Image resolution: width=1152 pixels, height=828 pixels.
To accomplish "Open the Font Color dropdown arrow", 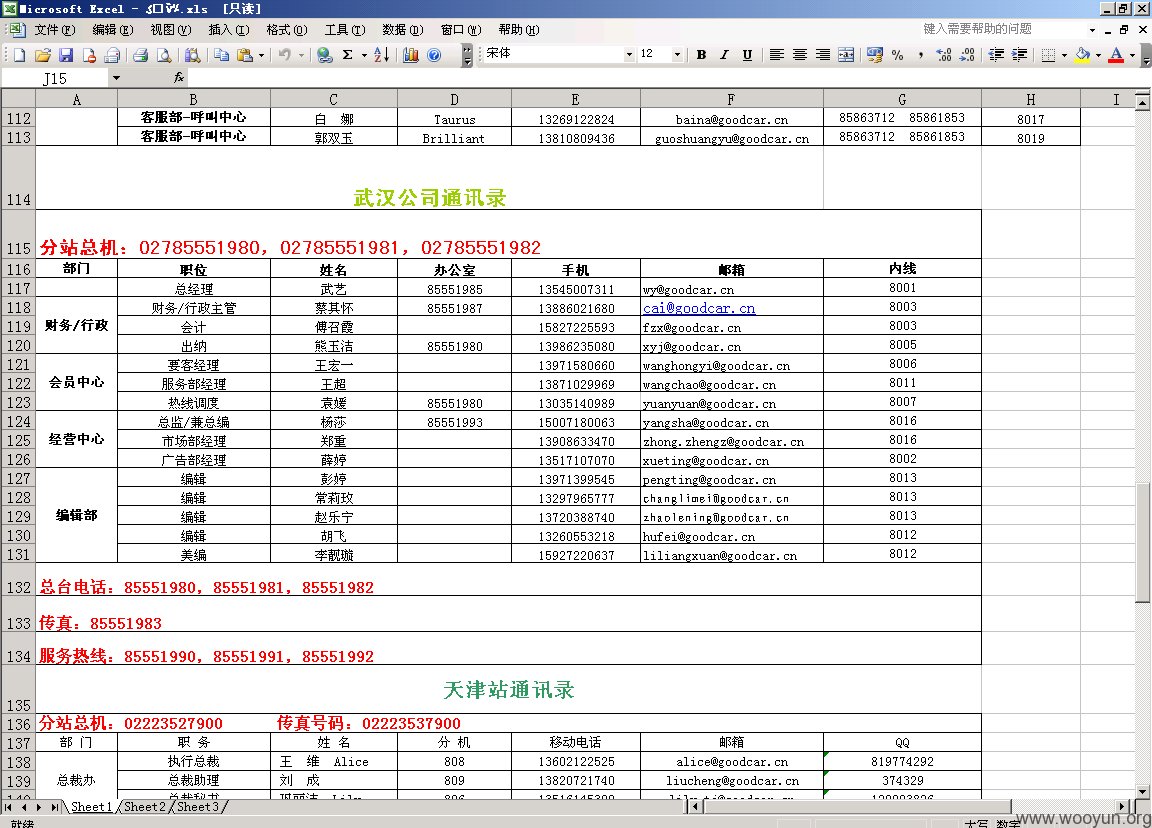I will point(1132,55).
